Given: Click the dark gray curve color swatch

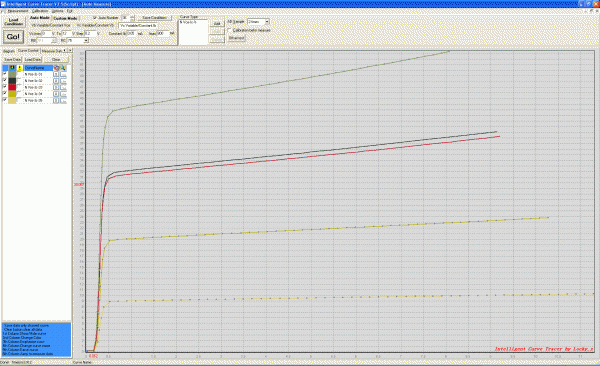Looking at the screenshot, I should [x=12, y=81].
